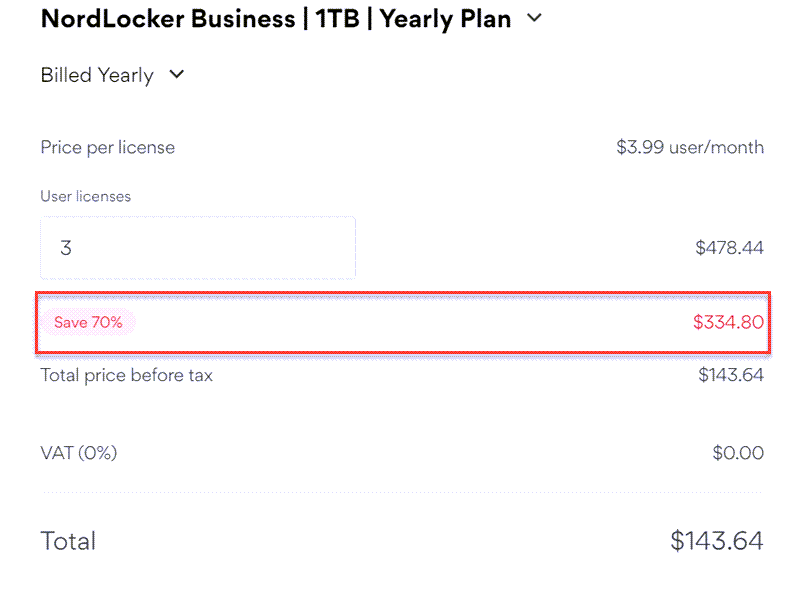Click the $334.80 discount amount

tap(729, 322)
